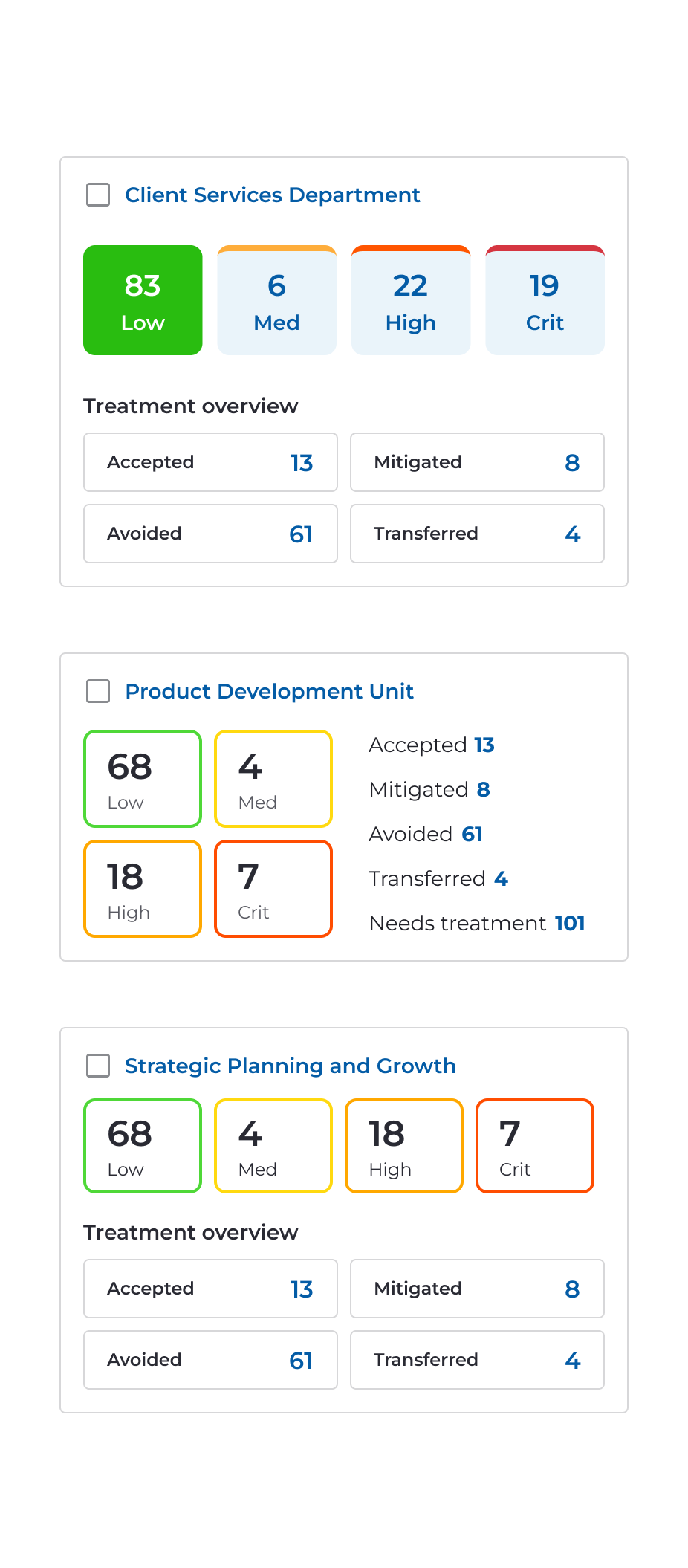The width and height of the screenshot is (688, 1568).
Task: Click the 19 Crit risk tile
Action: click(545, 300)
